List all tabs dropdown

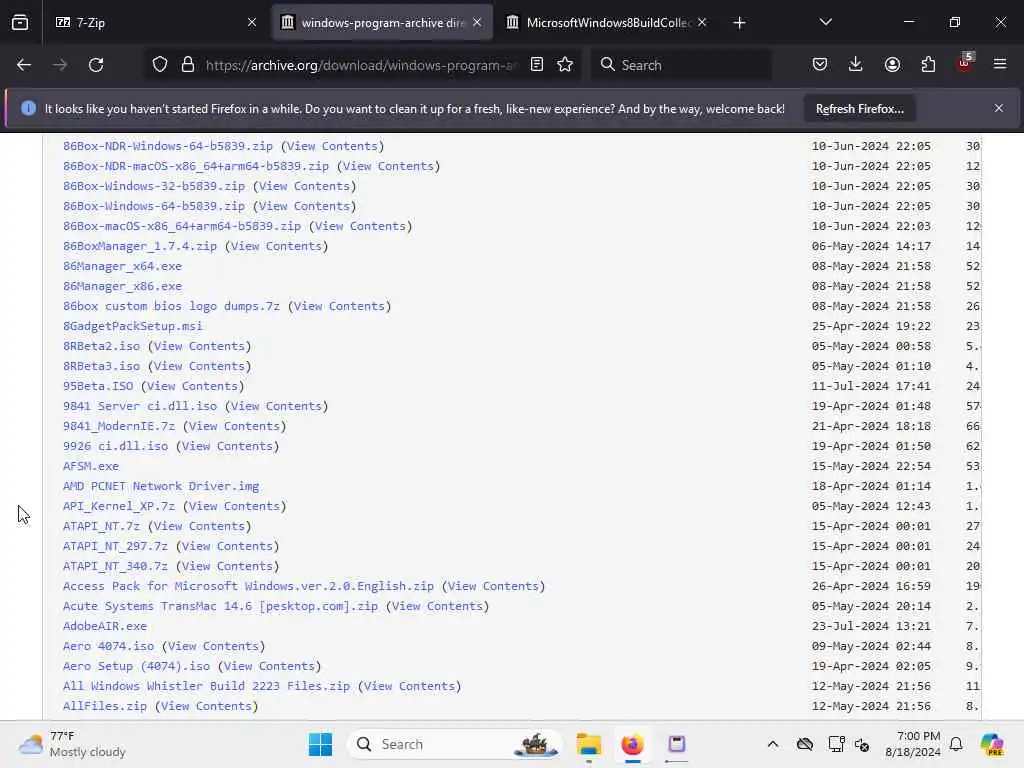coord(826,23)
